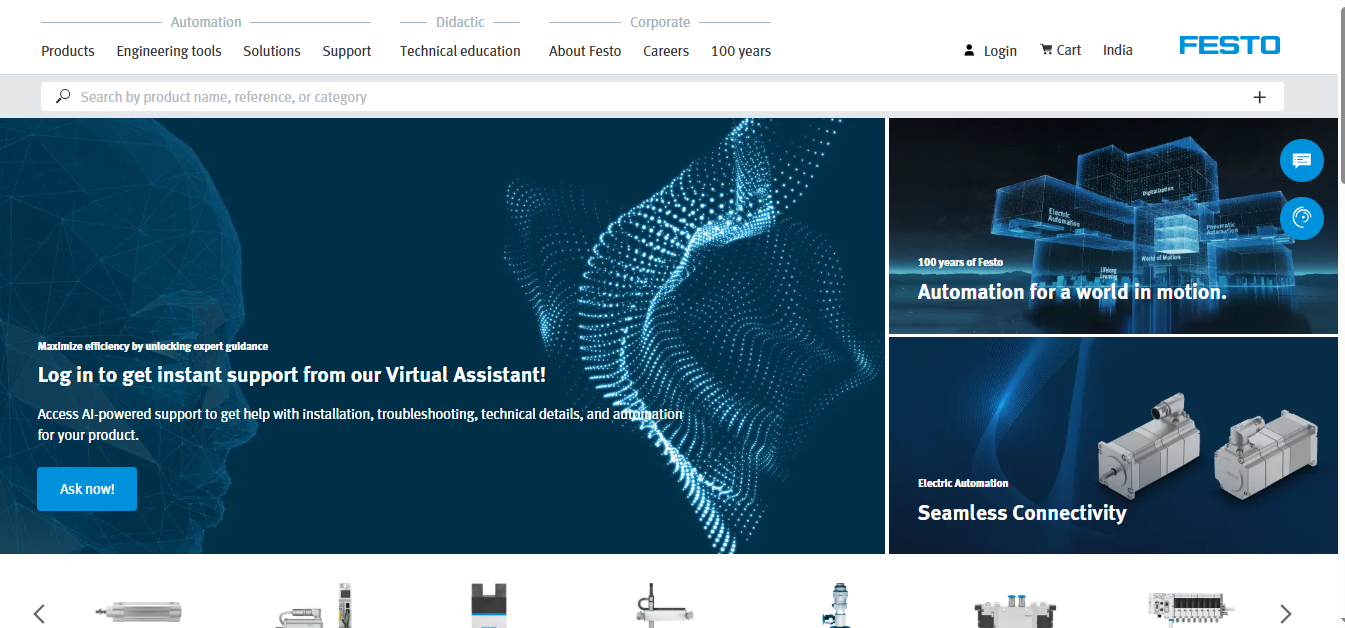Open the valve manifold product thumbnail
The width and height of the screenshot is (1345, 628).
[x=1015, y=612]
